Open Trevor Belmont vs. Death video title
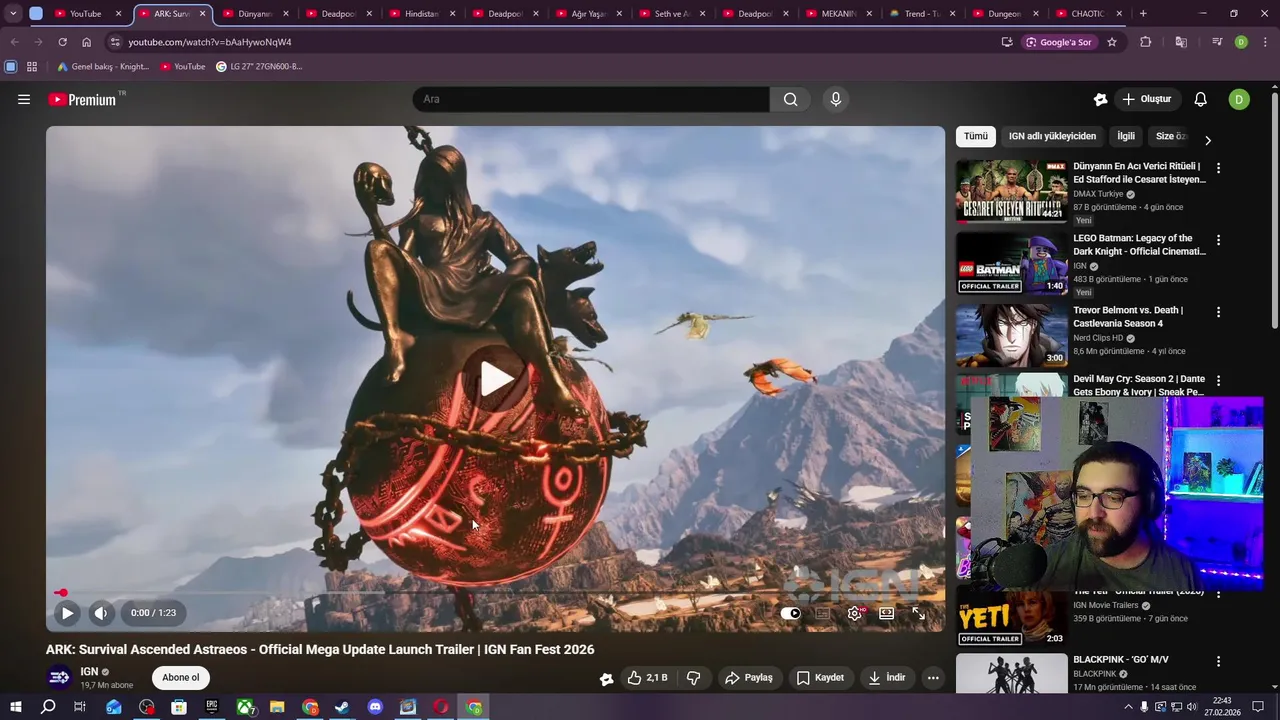 (1128, 317)
